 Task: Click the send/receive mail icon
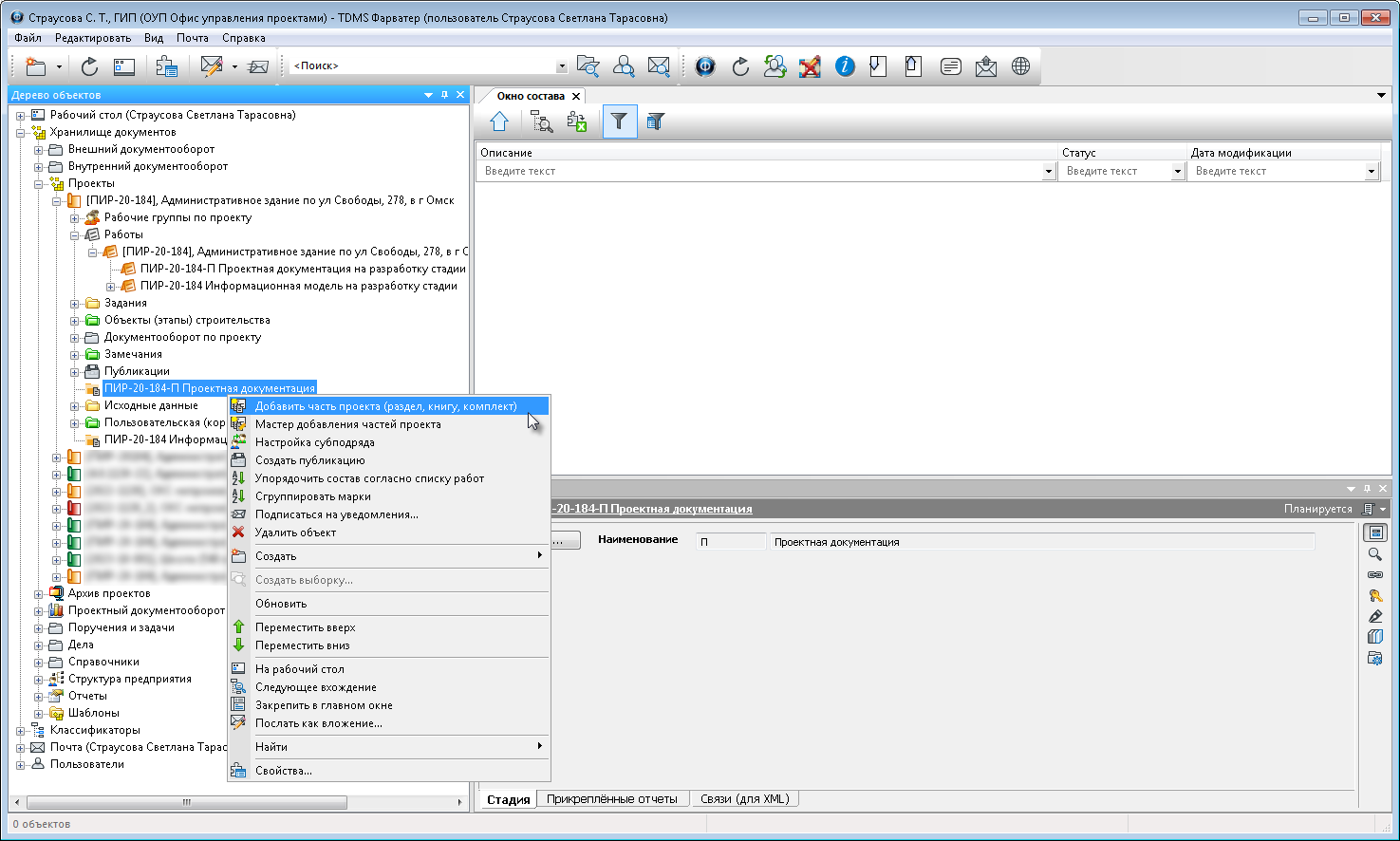(258, 66)
